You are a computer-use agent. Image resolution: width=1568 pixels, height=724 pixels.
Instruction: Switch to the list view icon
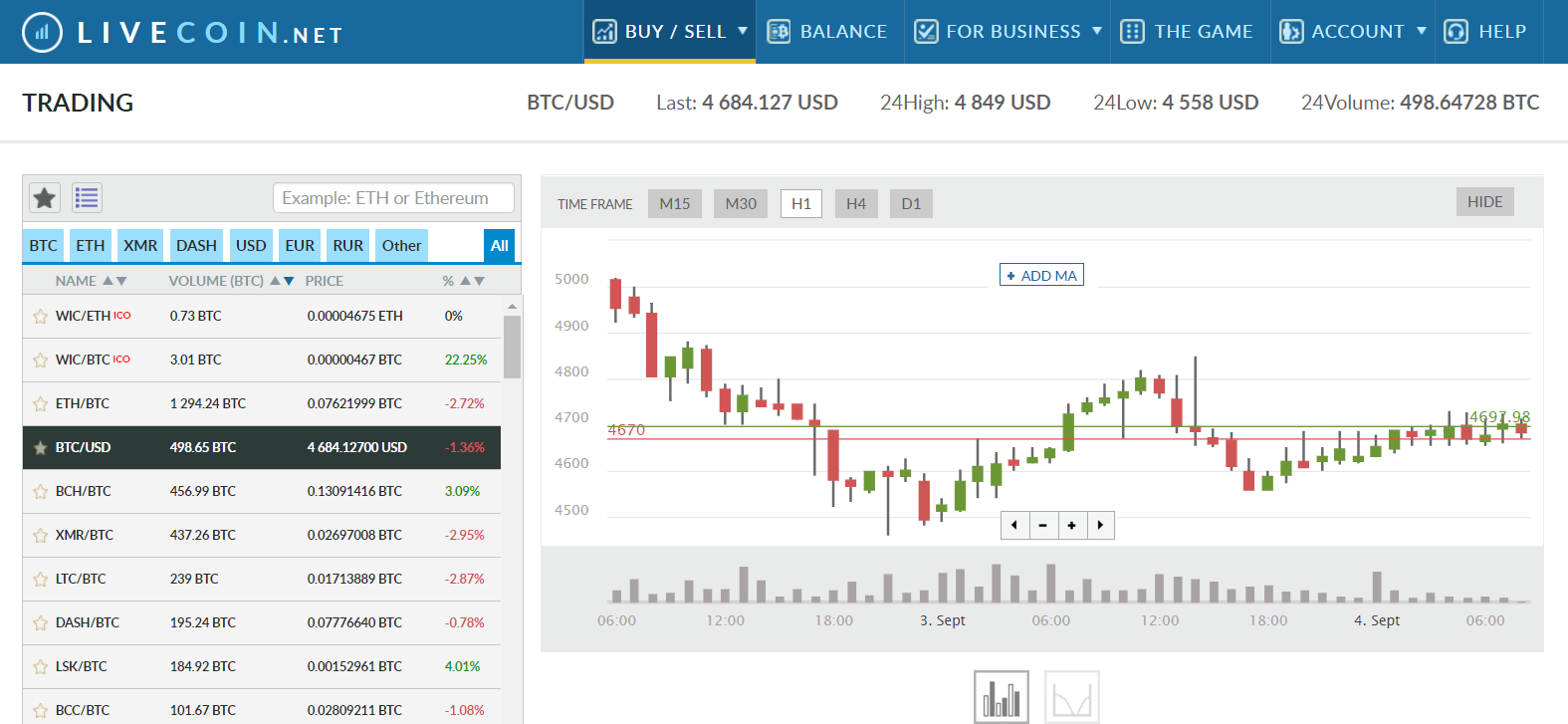point(87,198)
